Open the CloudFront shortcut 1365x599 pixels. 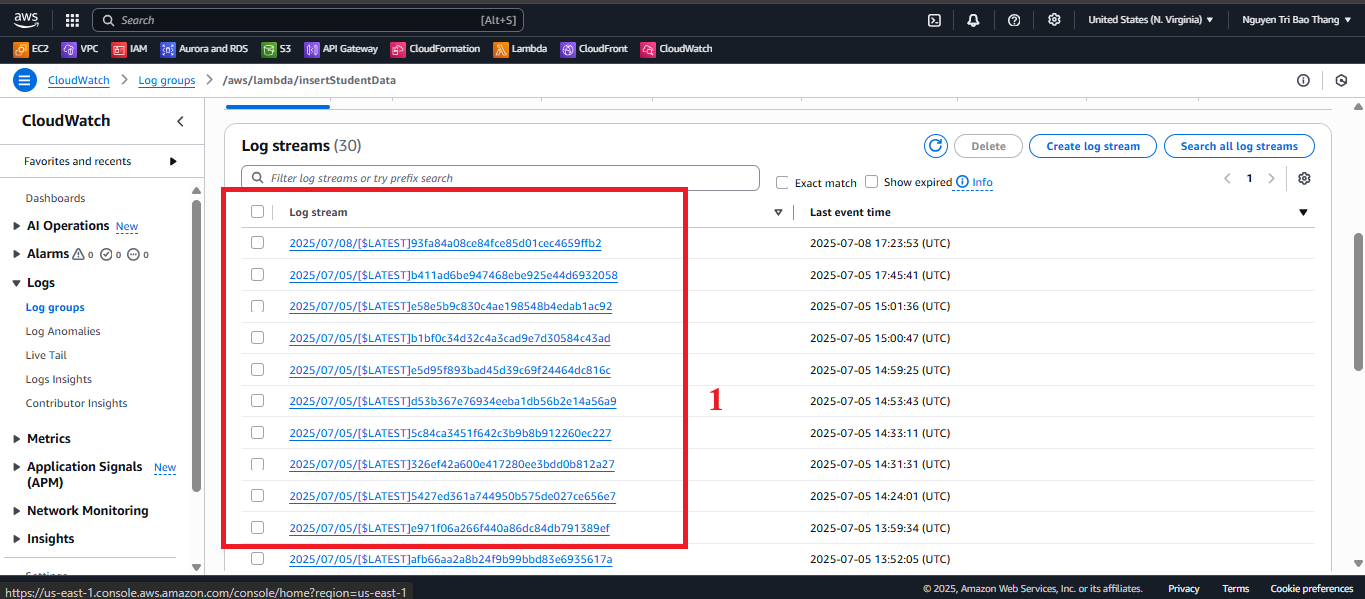point(594,49)
